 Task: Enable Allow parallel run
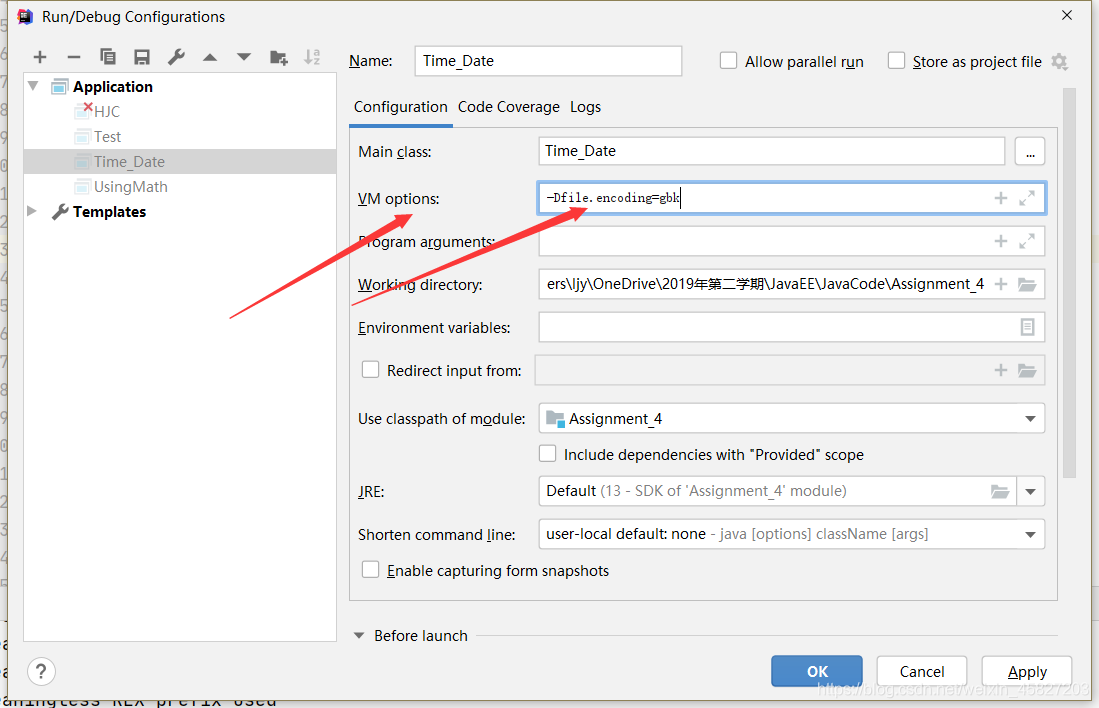(728, 60)
